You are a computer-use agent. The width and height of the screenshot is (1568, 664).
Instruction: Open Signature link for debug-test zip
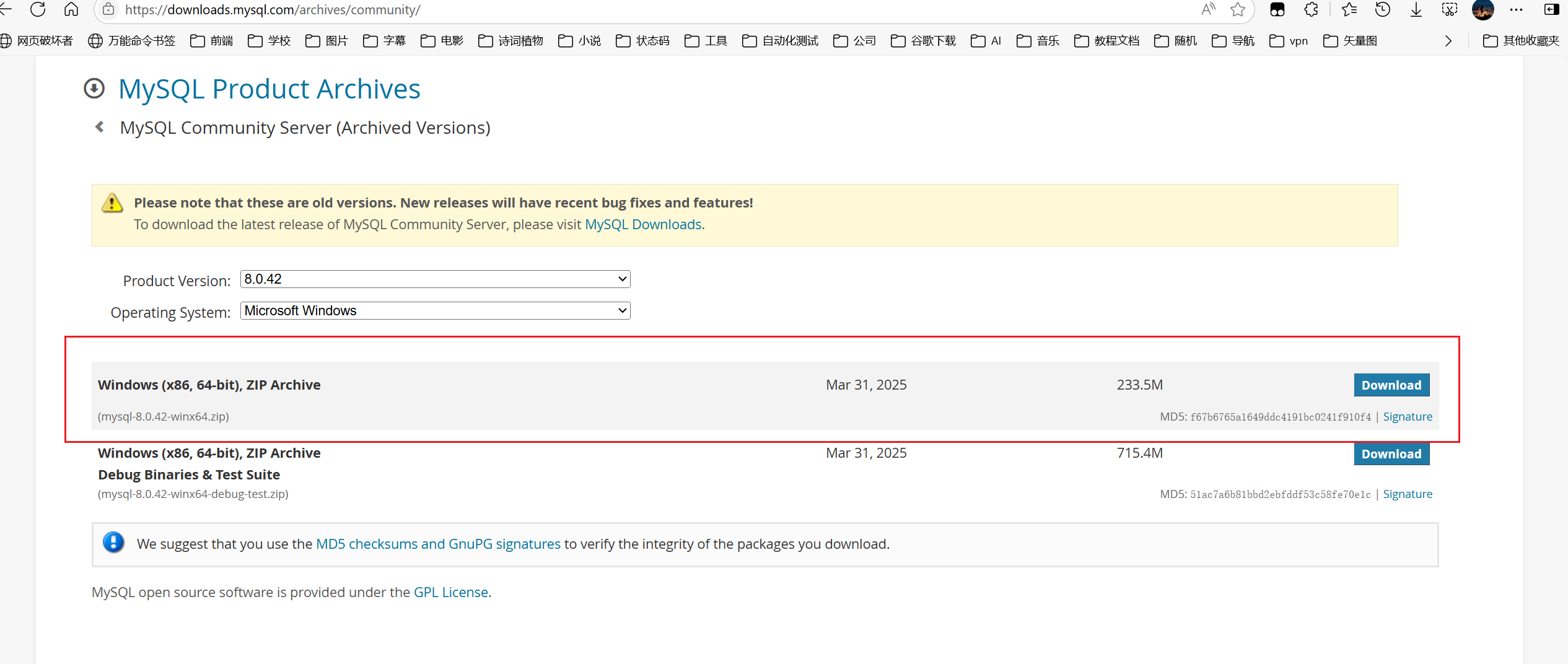tap(1408, 494)
